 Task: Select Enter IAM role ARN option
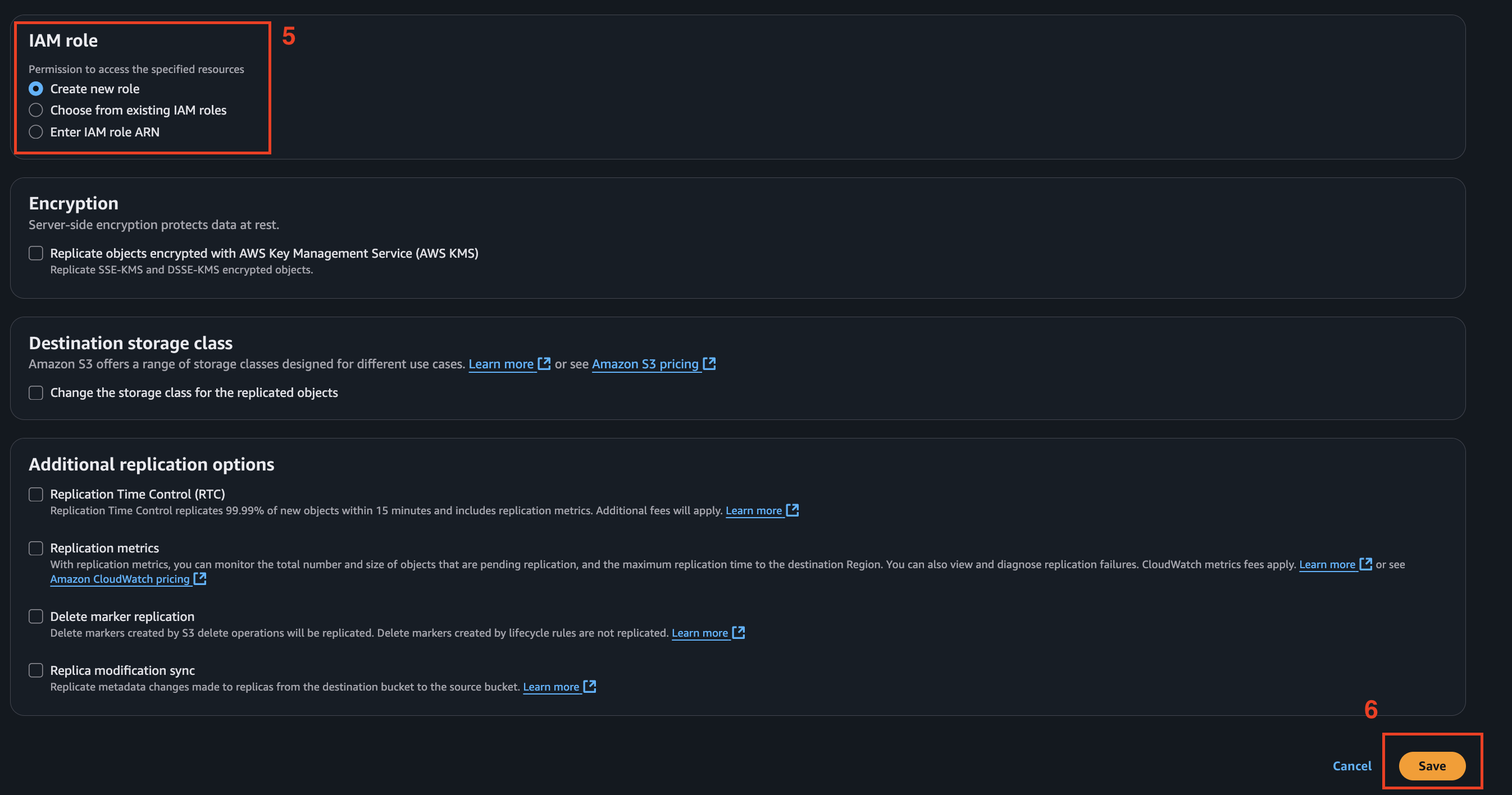(36, 132)
